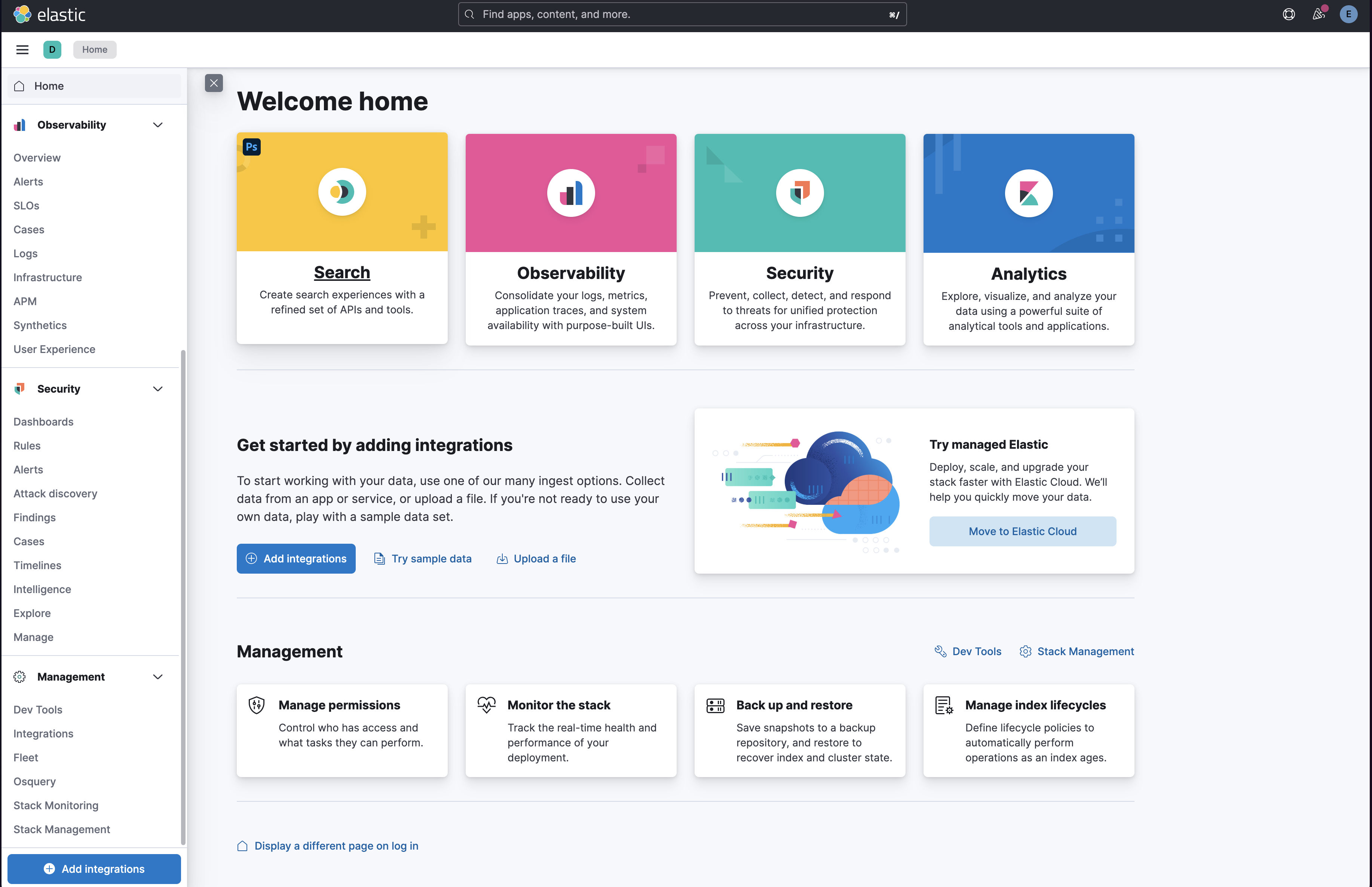Click the Search solution card icon
1372x887 pixels.
point(342,192)
